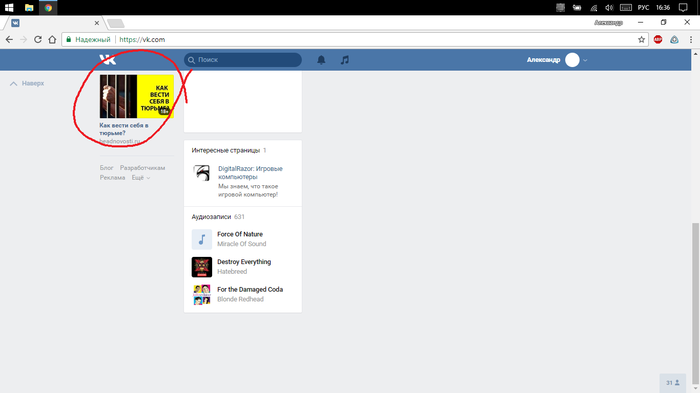Open the volume speaker tray icon
The width and height of the screenshot is (700, 393).
(x=609, y=8)
